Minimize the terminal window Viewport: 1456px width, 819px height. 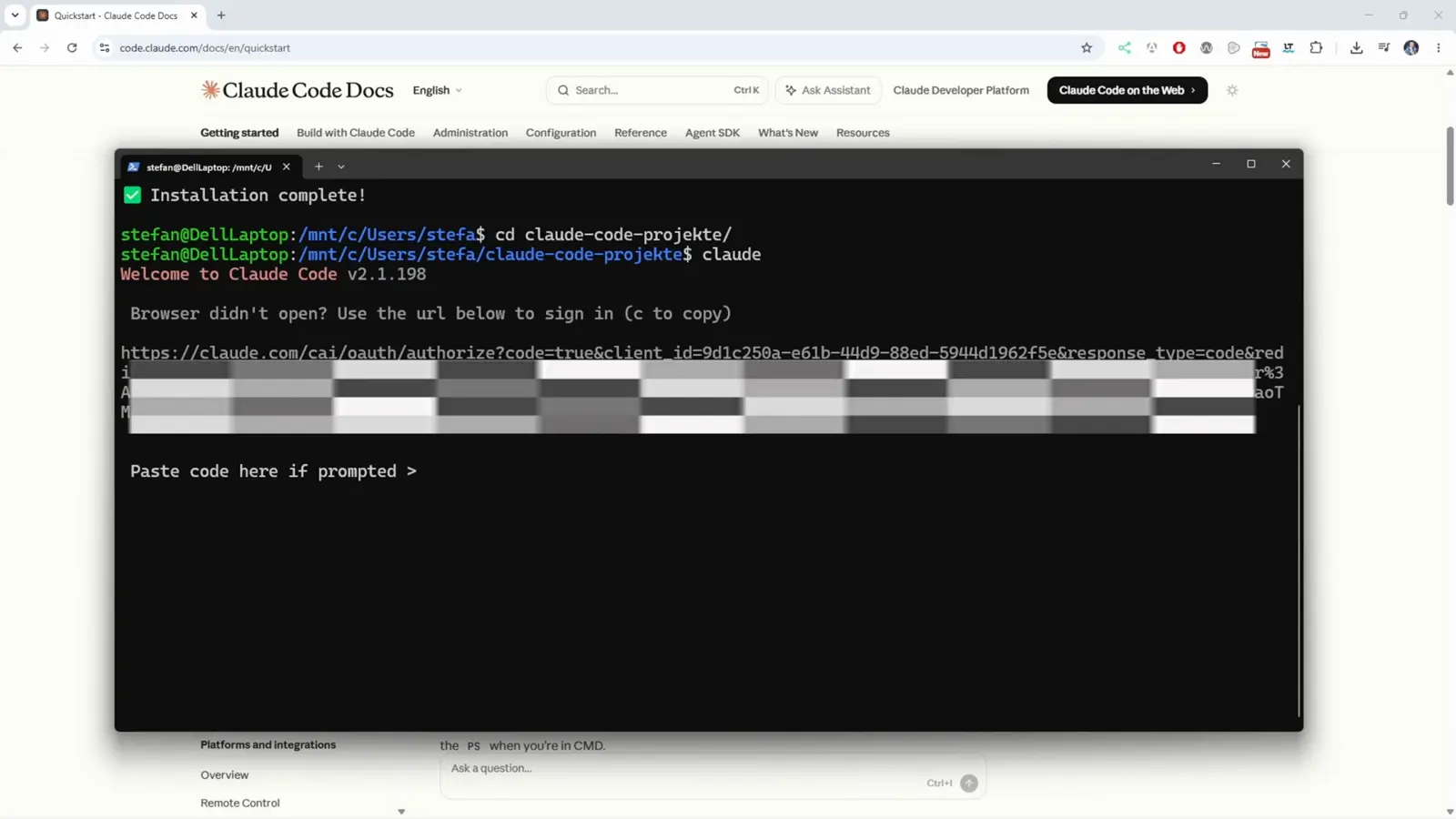1216,164
